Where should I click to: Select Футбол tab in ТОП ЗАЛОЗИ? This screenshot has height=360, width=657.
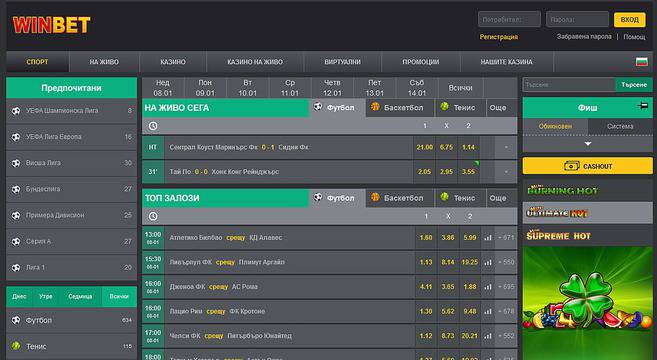tap(337, 198)
